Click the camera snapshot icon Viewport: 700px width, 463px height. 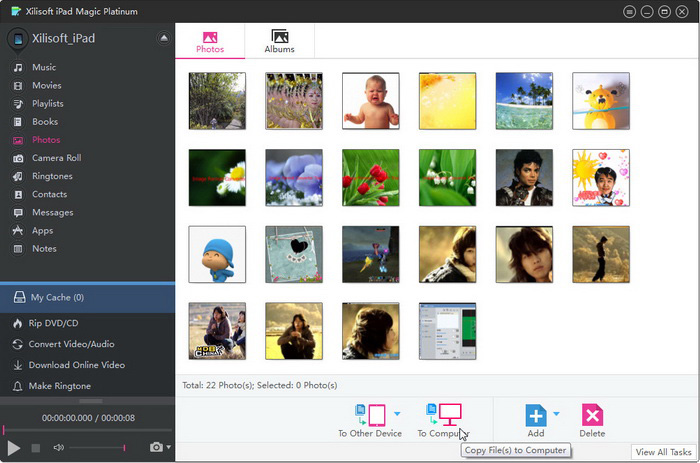click(156, 447)
